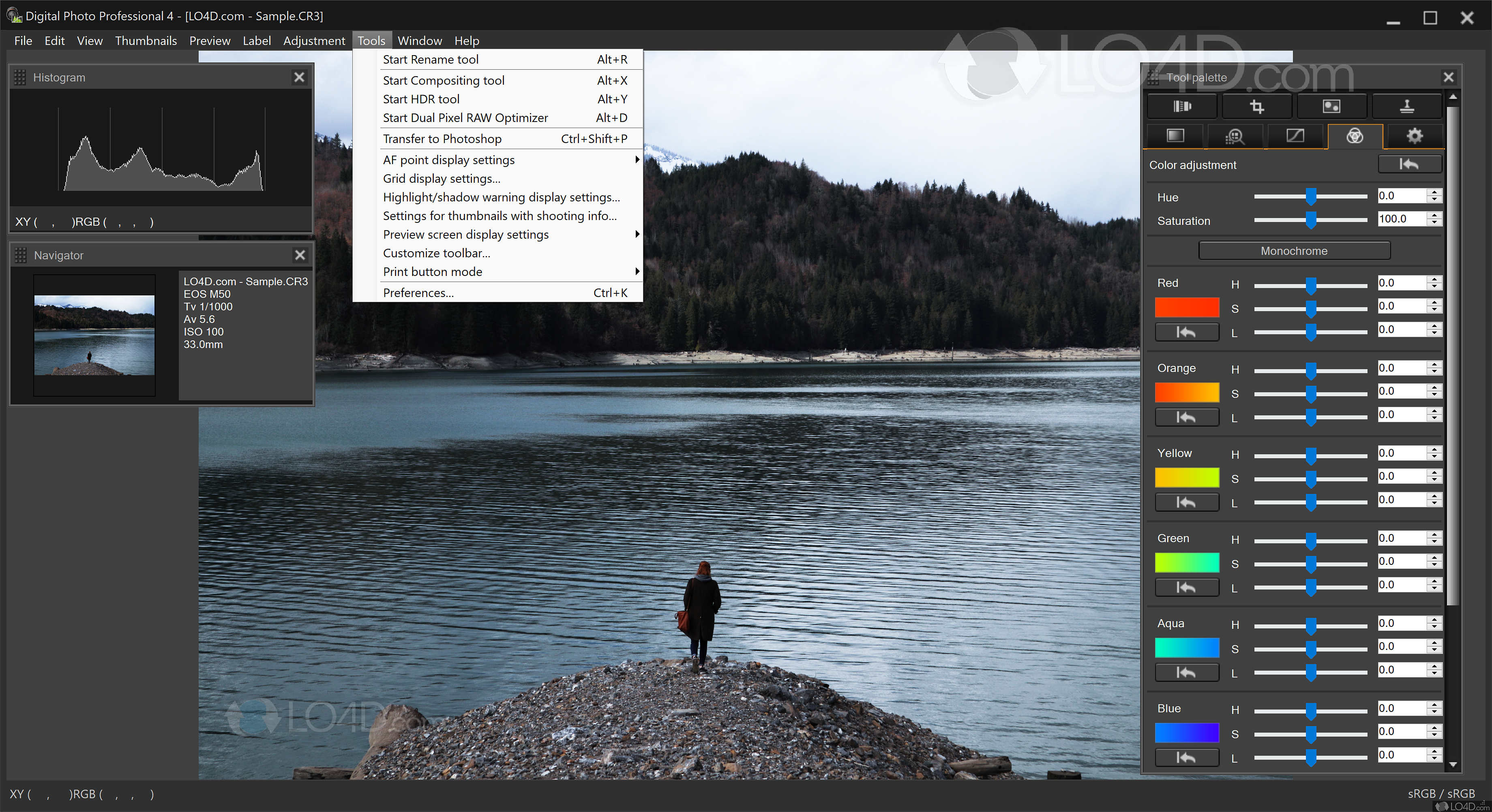Close the Histogram panel
Viewport: 1492px width, 812px height.
(x=299, y=77)
